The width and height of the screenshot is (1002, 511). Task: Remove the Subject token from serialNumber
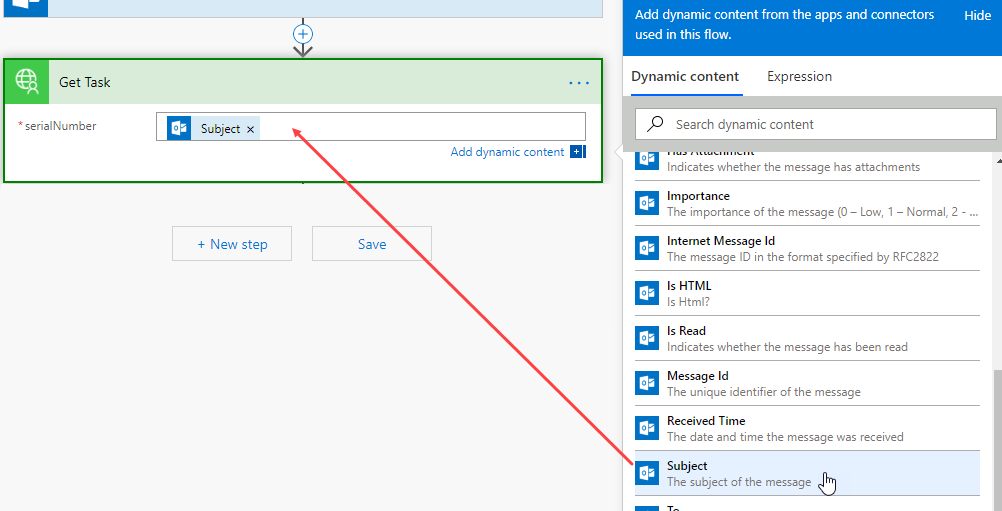(251, 129)
